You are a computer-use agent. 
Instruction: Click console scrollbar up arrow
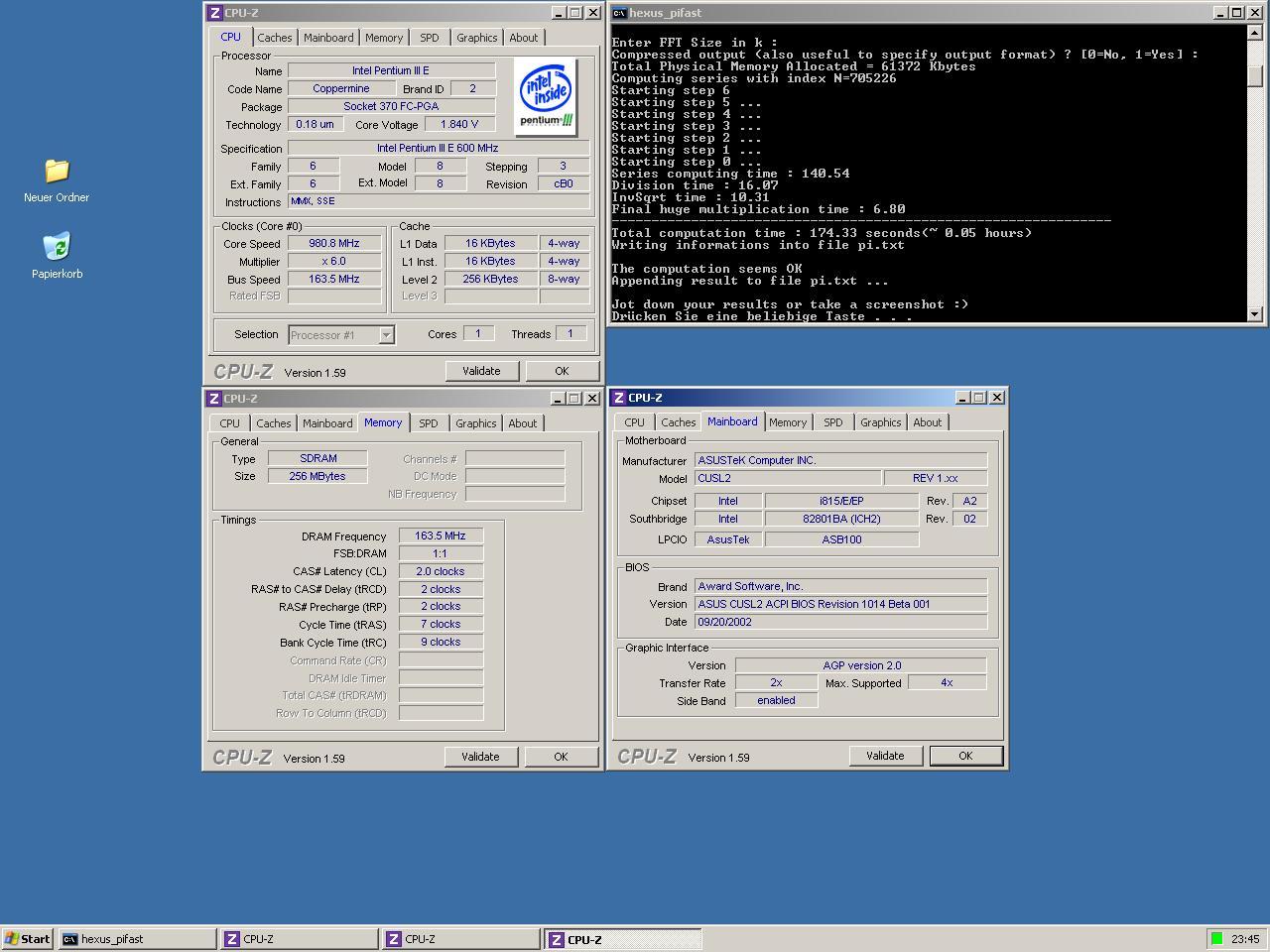tap(1255, 33)
